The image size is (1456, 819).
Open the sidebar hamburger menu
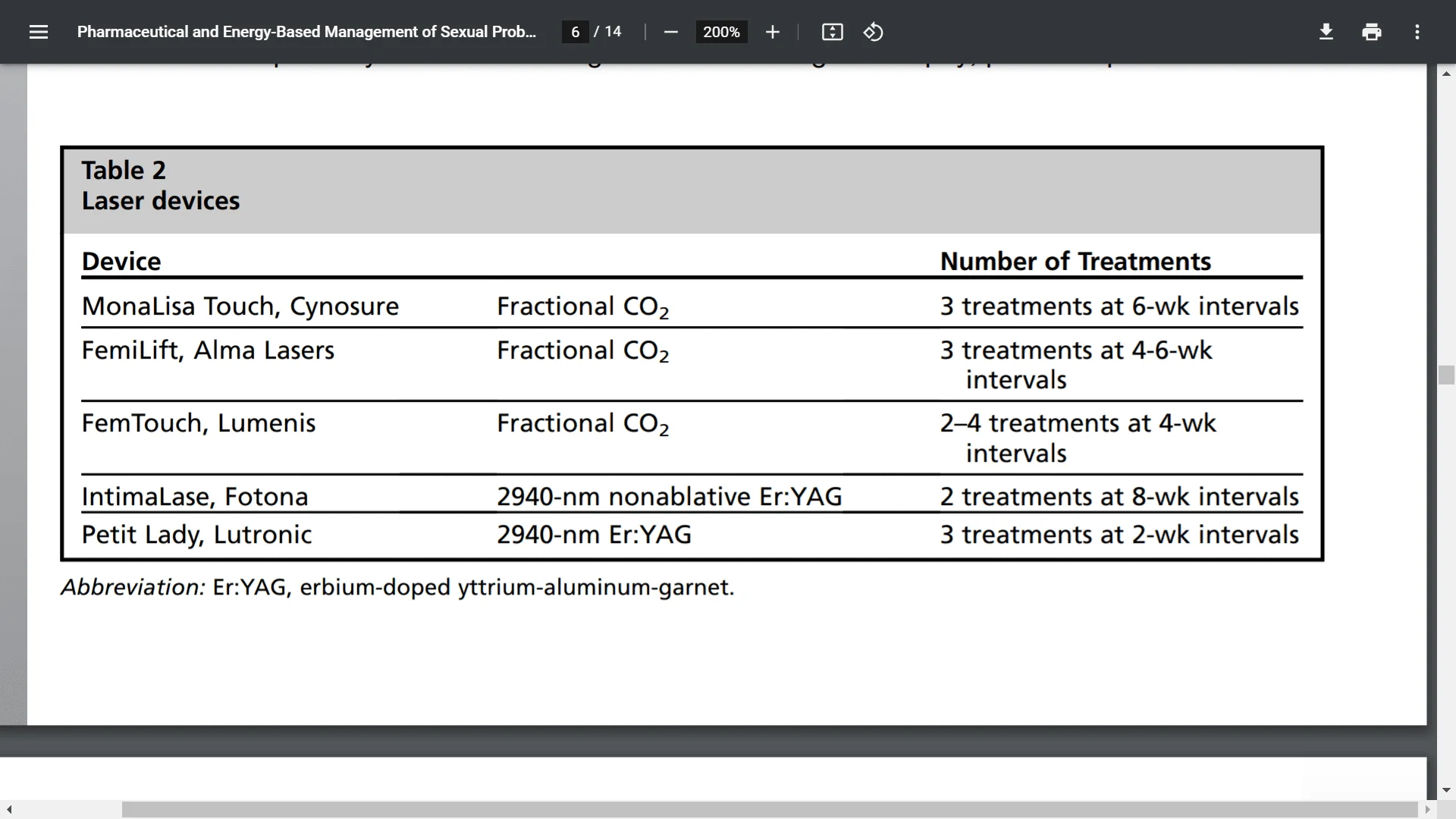39,32
